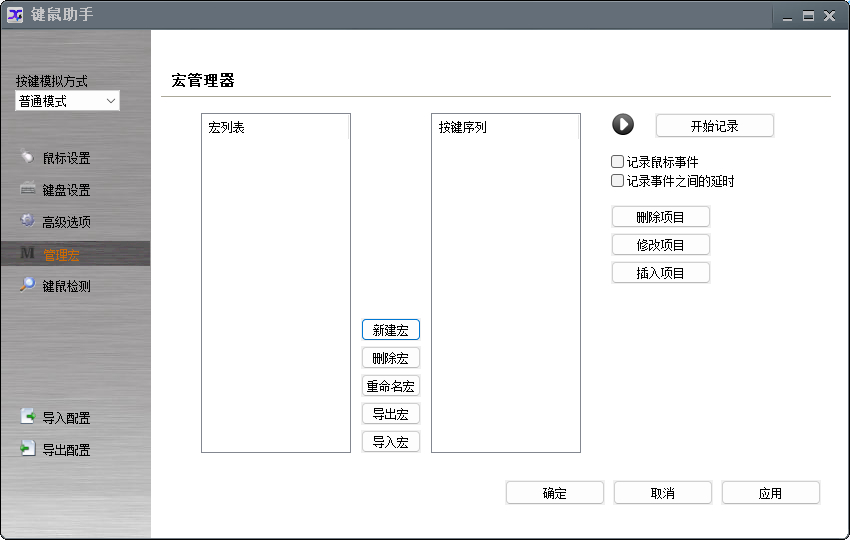
Task: Click the keyboard icon beside 键盘设置
Action: tap(28, 188)
